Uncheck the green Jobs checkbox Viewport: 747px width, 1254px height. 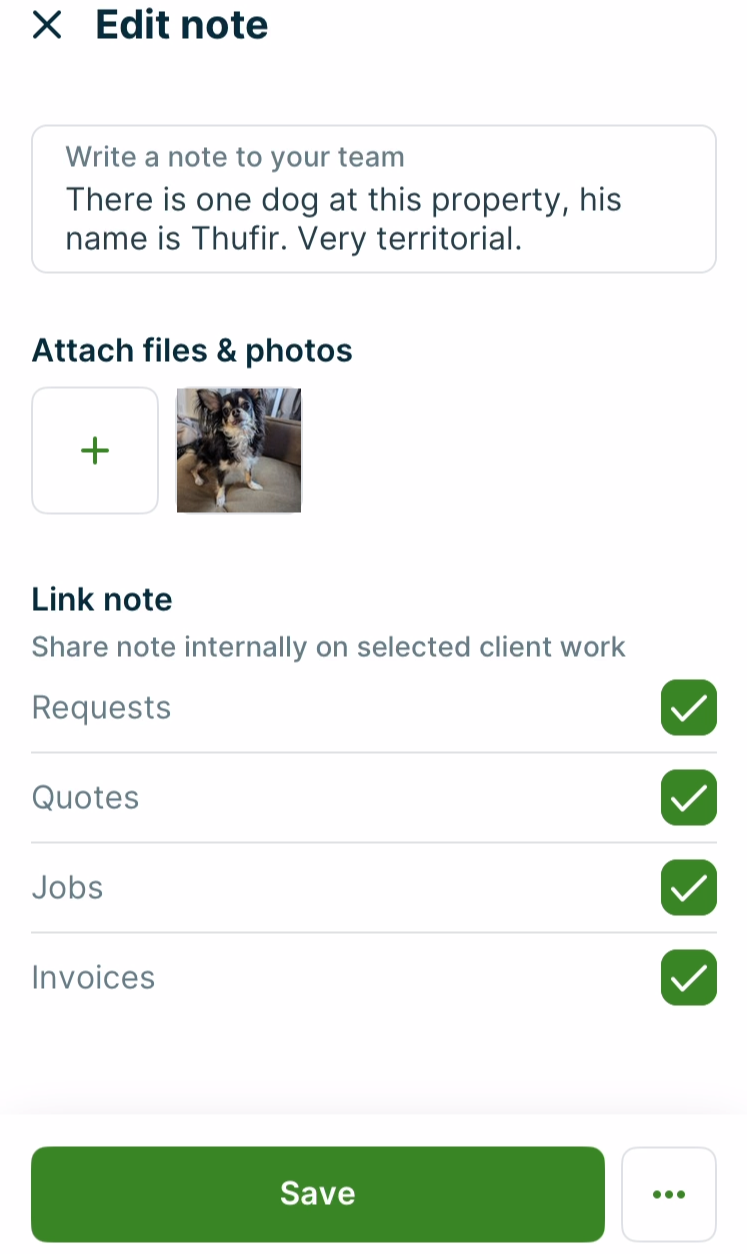click(x=688, y=888)
